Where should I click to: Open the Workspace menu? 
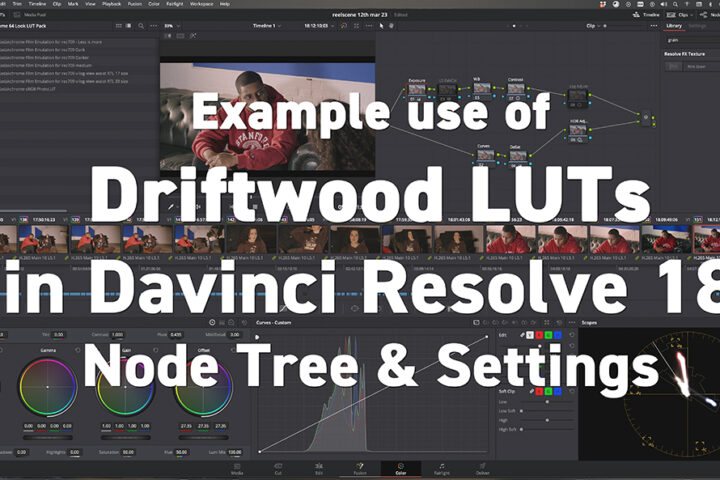click(201, 4)
